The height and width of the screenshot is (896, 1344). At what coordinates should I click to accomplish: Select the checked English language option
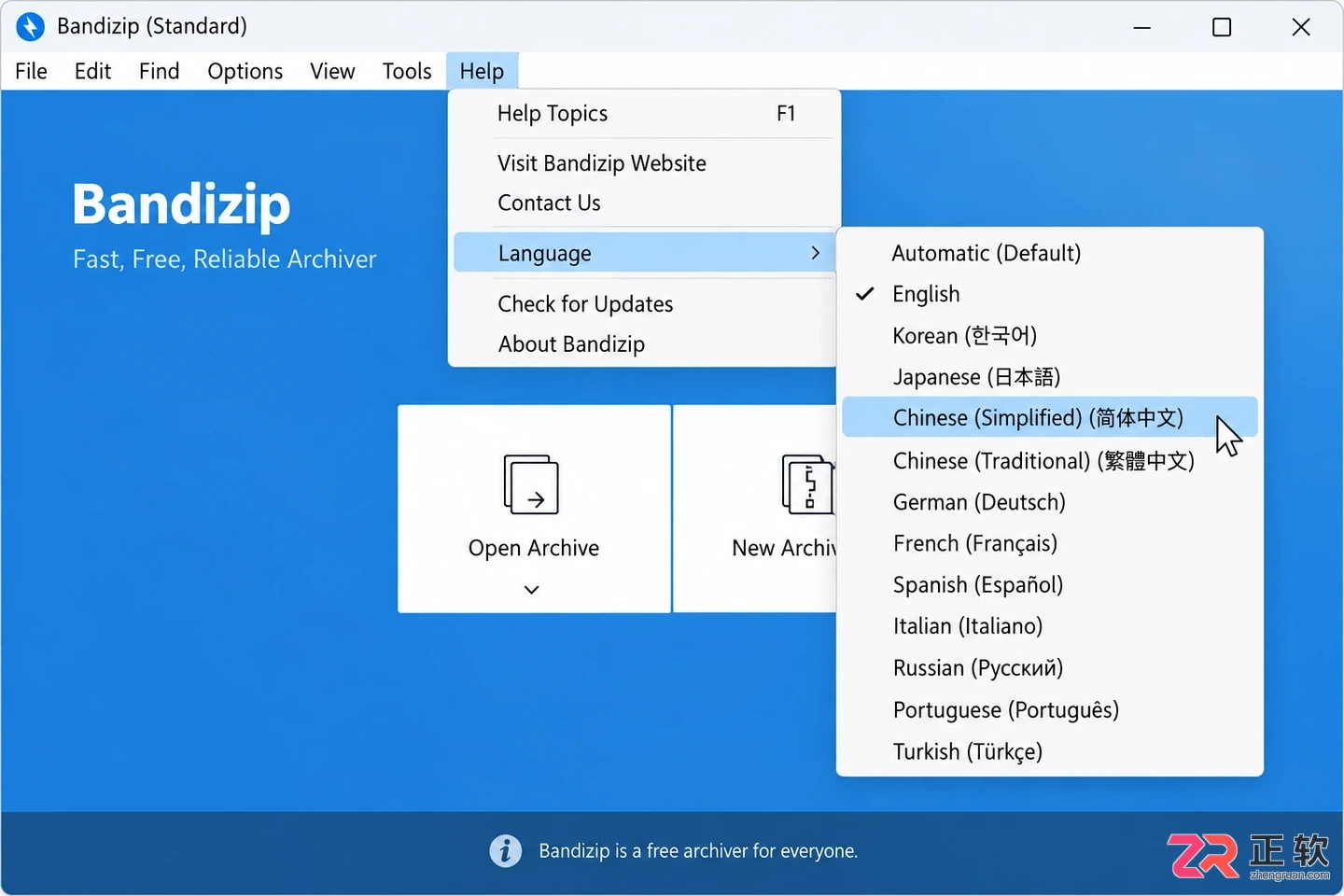coord(1050,294)
